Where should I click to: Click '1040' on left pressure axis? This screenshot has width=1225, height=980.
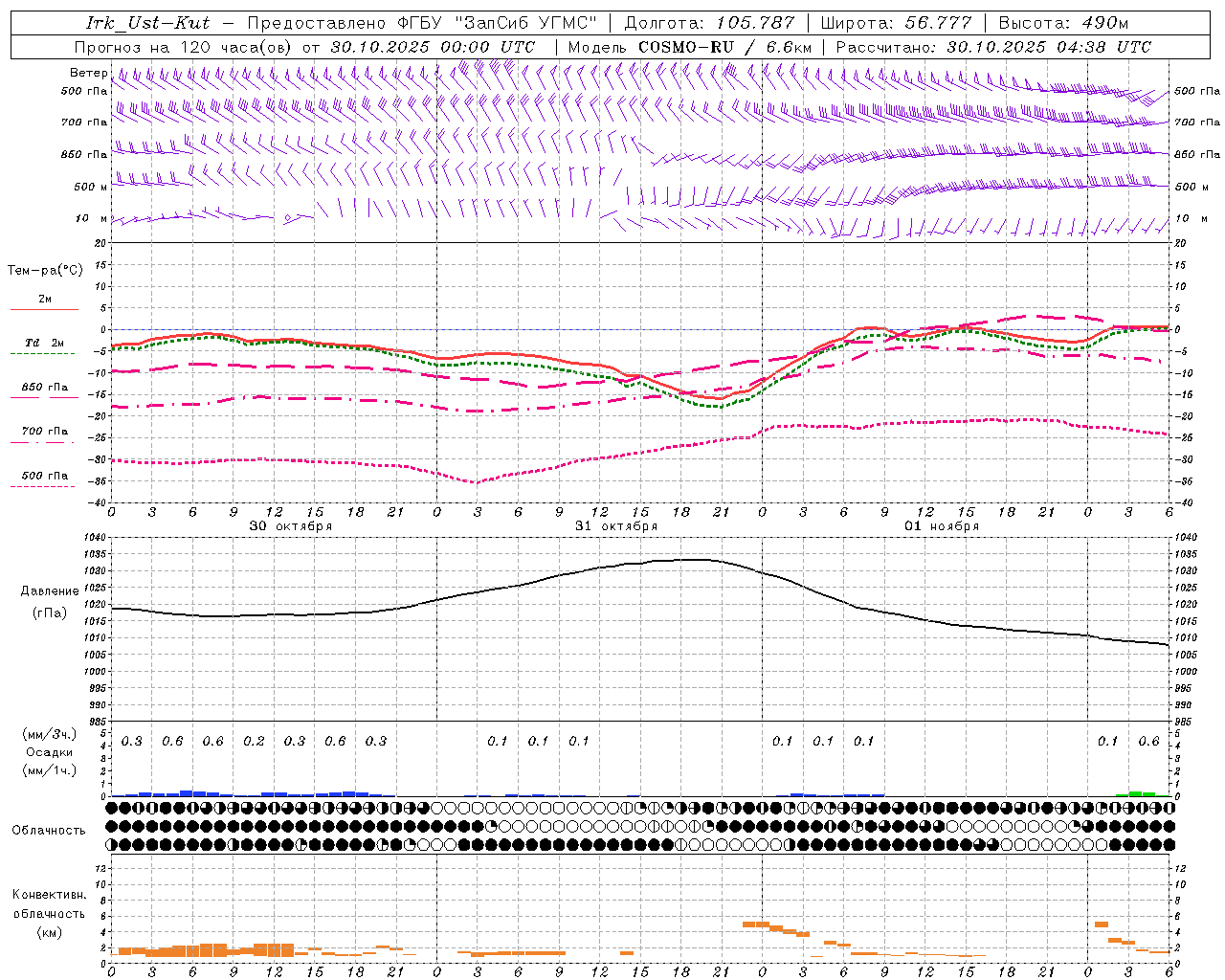97,538
